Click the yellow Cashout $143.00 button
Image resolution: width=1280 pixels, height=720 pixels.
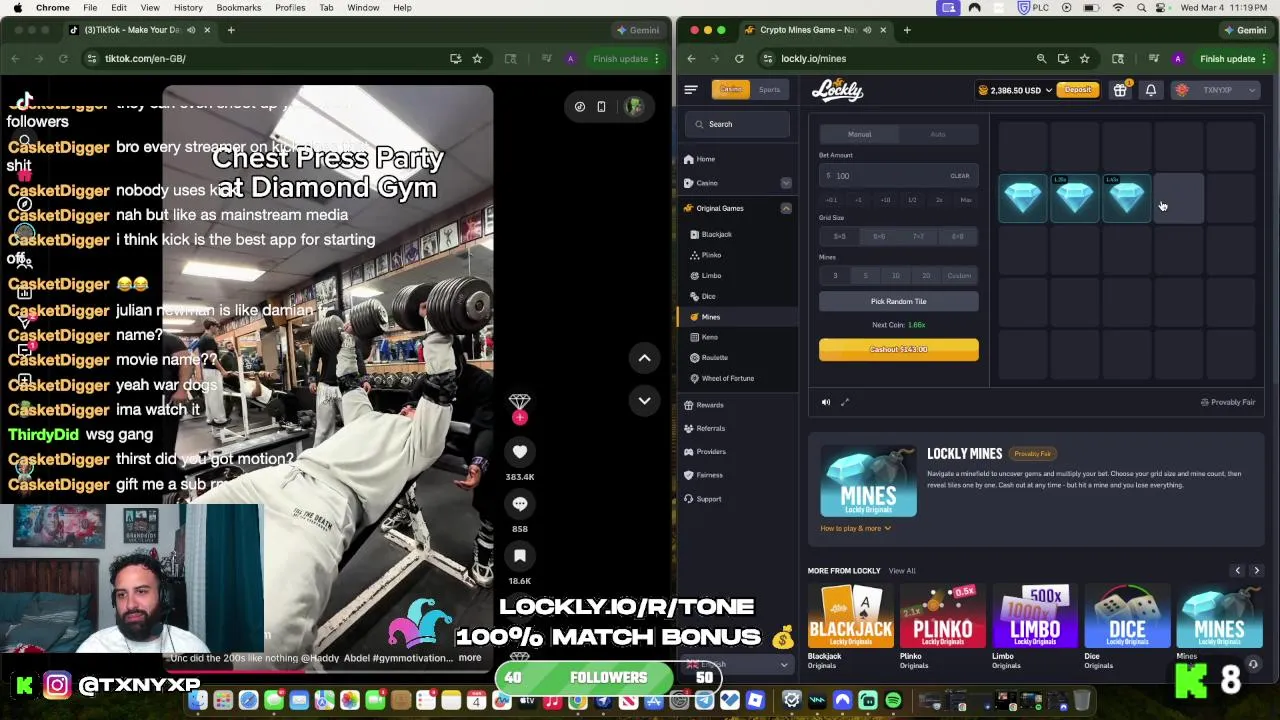pos(899,349)
